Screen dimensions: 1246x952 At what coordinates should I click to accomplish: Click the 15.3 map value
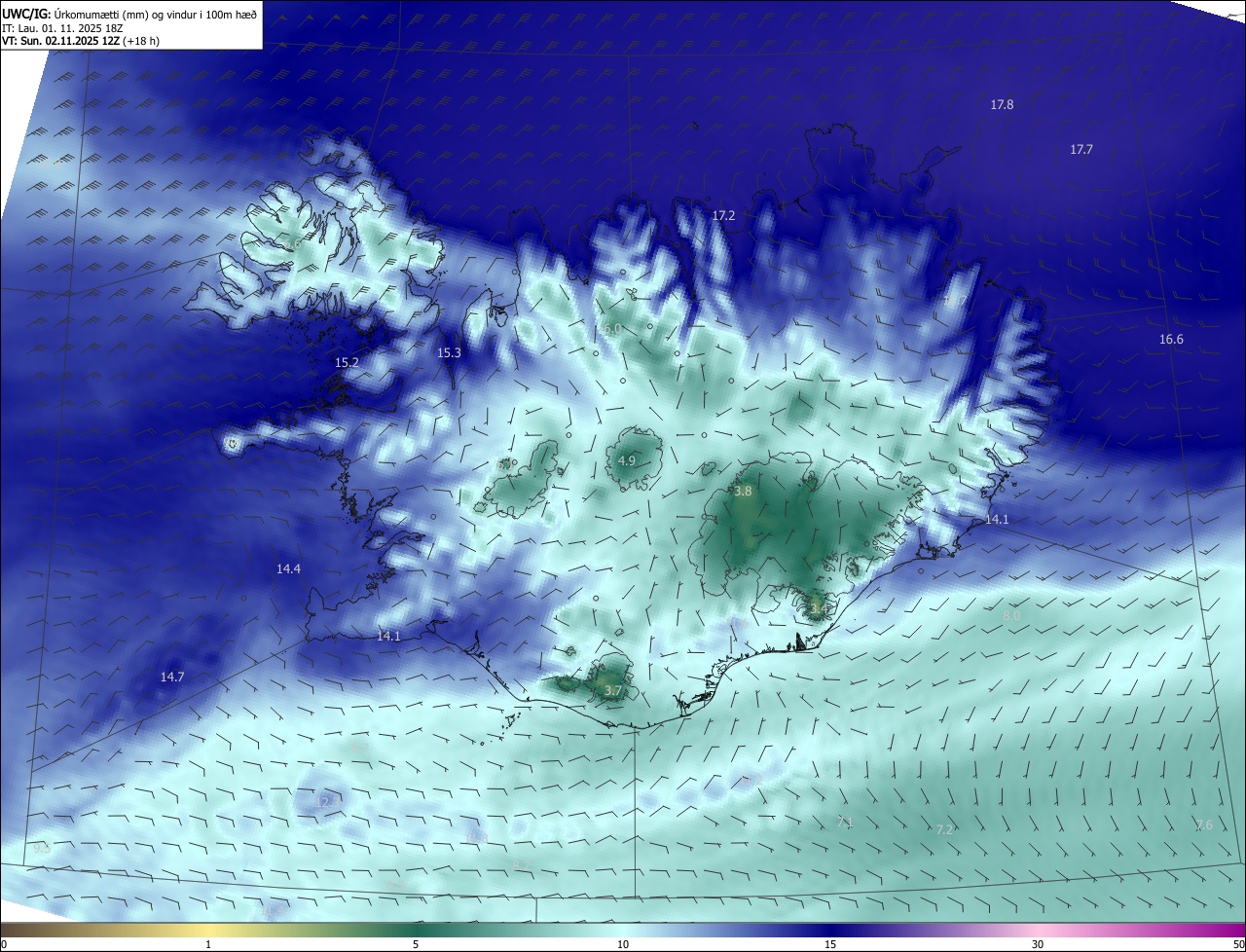[x=449, y=352]
